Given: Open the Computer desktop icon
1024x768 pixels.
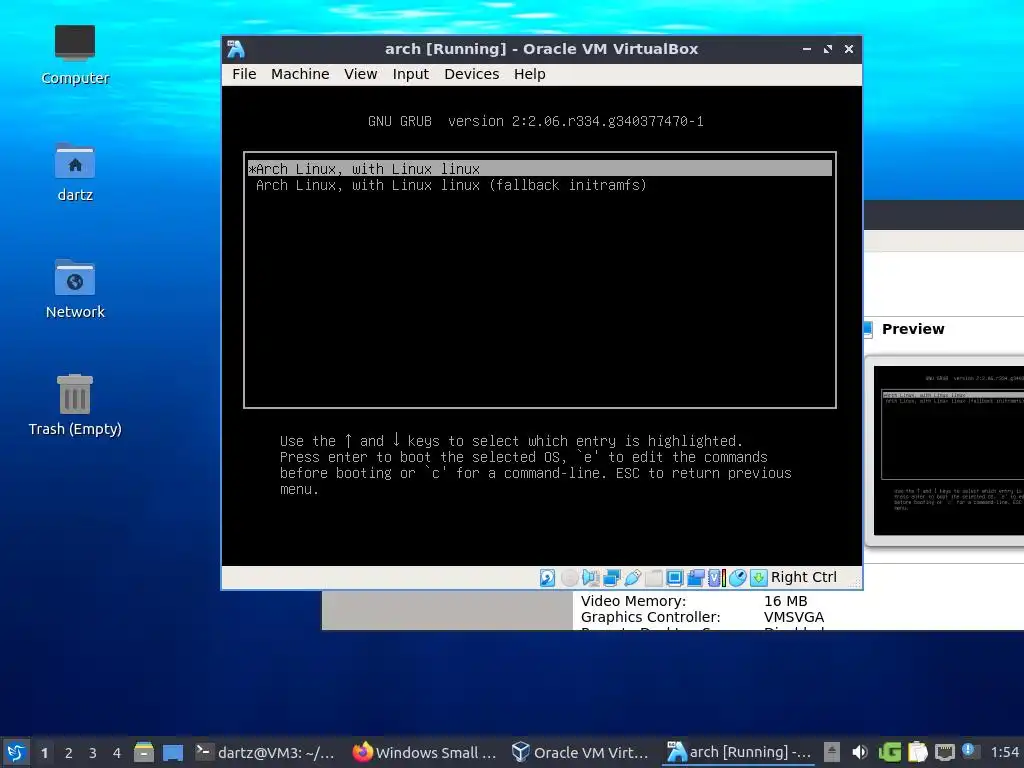Looking at the screenshot, I should tap(75, 55).
